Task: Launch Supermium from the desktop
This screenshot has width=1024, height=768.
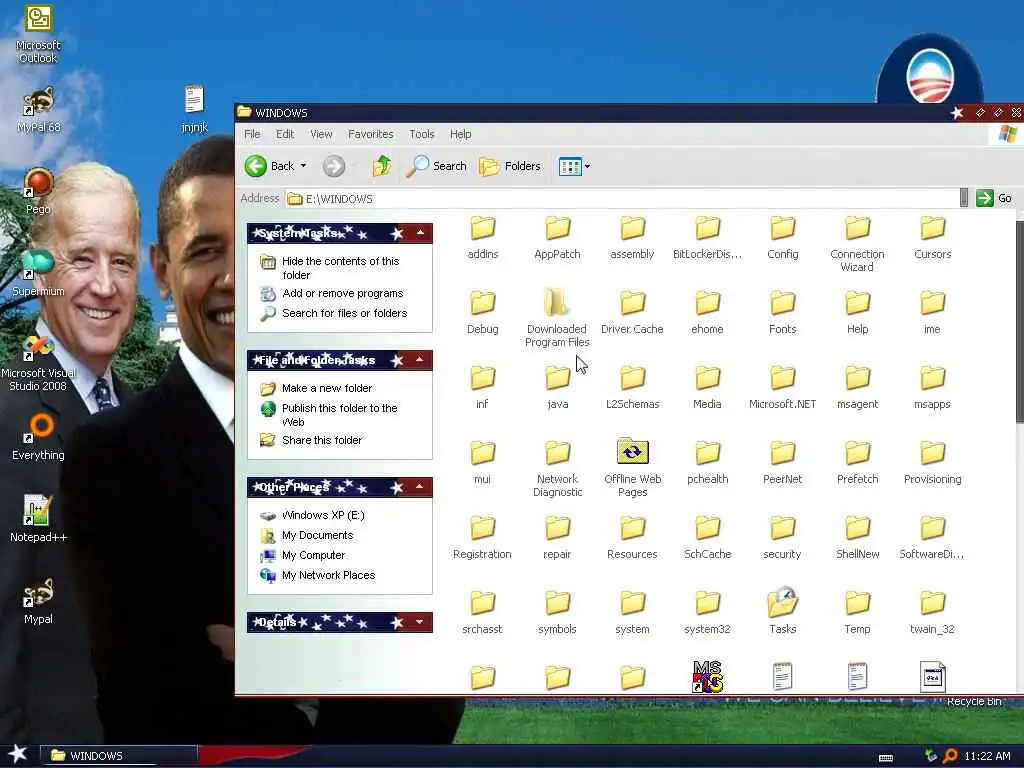Action: 38,273
